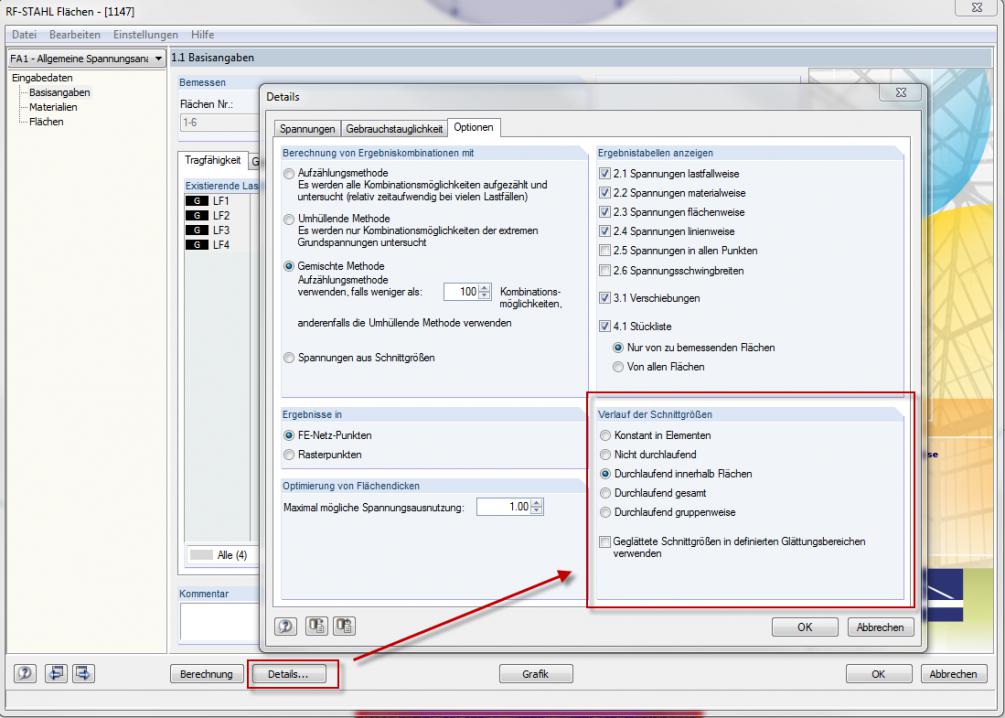Select Nur von zu bemessenden Flächen
The image size is (1005, 718).
click(x=618, y=347)
